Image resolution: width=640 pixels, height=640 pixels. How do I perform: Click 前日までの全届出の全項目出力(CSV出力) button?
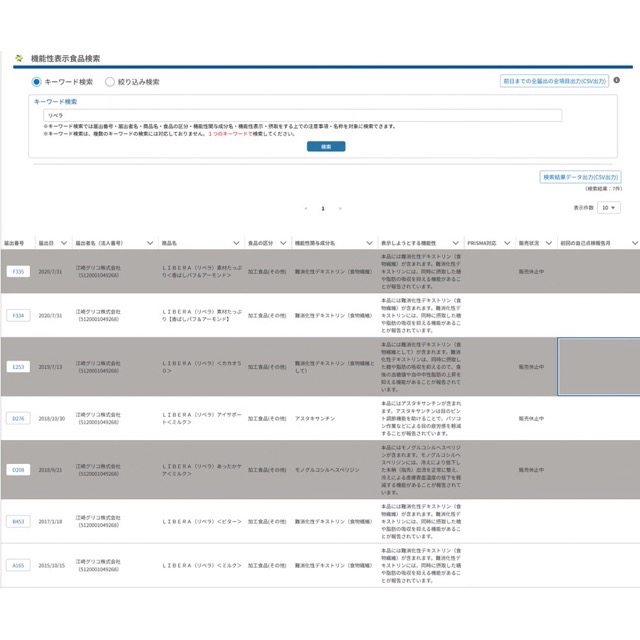point(553,82)
